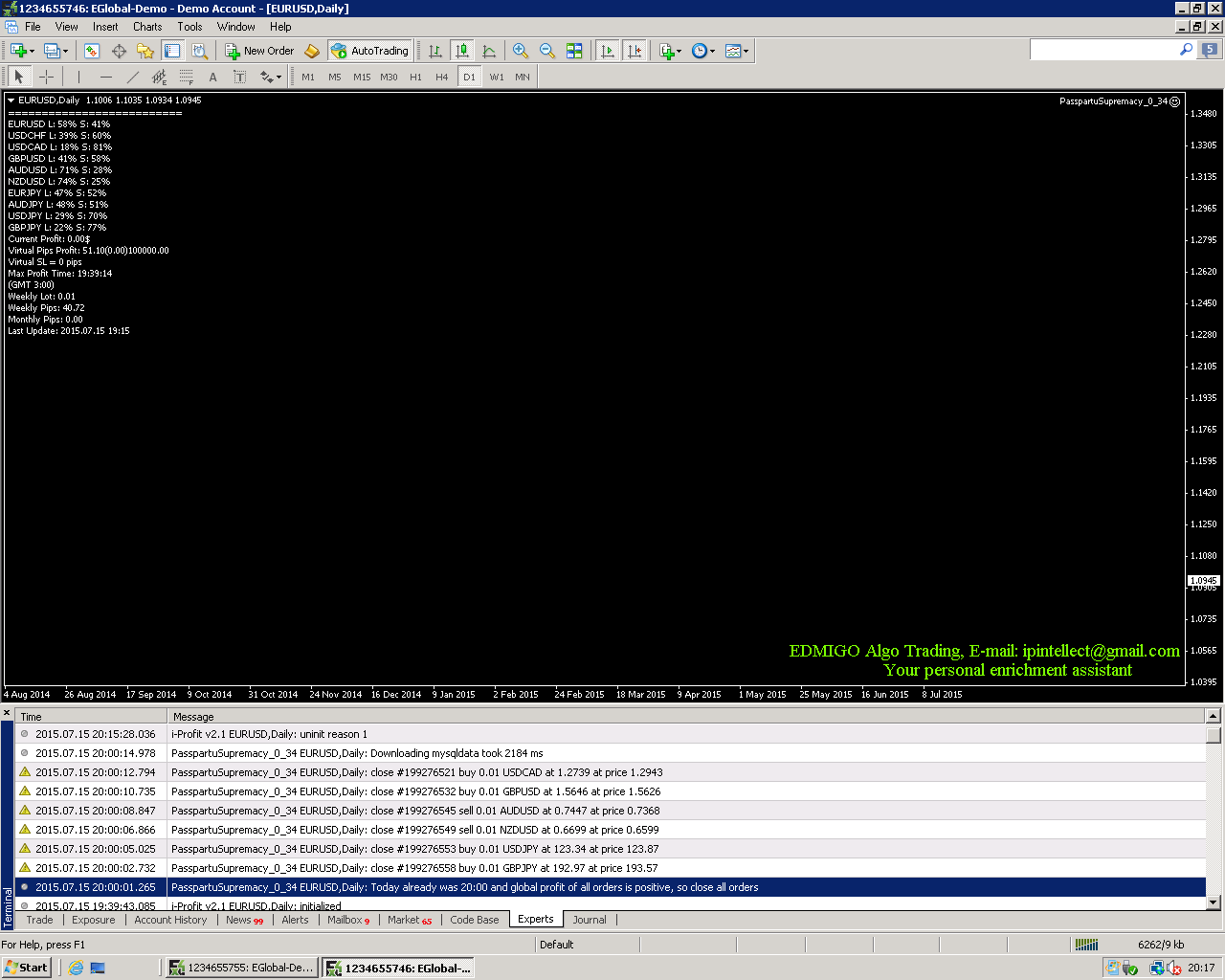
Task: Switch timeframe to H4
Action: [442, 77]
